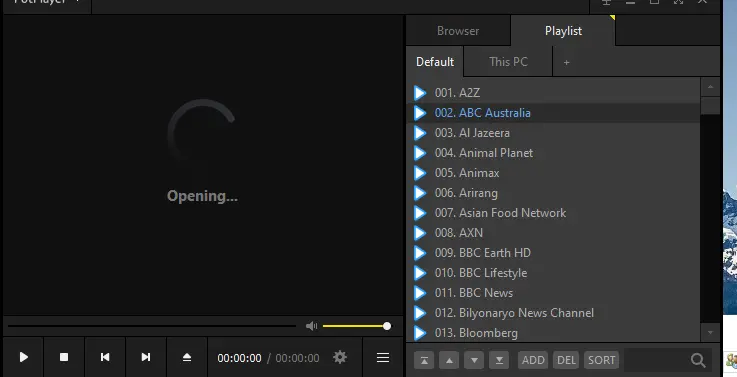This screenshot has height=377, width=737.
Task: Click play icon beside Animax
Action: point(420,173)
